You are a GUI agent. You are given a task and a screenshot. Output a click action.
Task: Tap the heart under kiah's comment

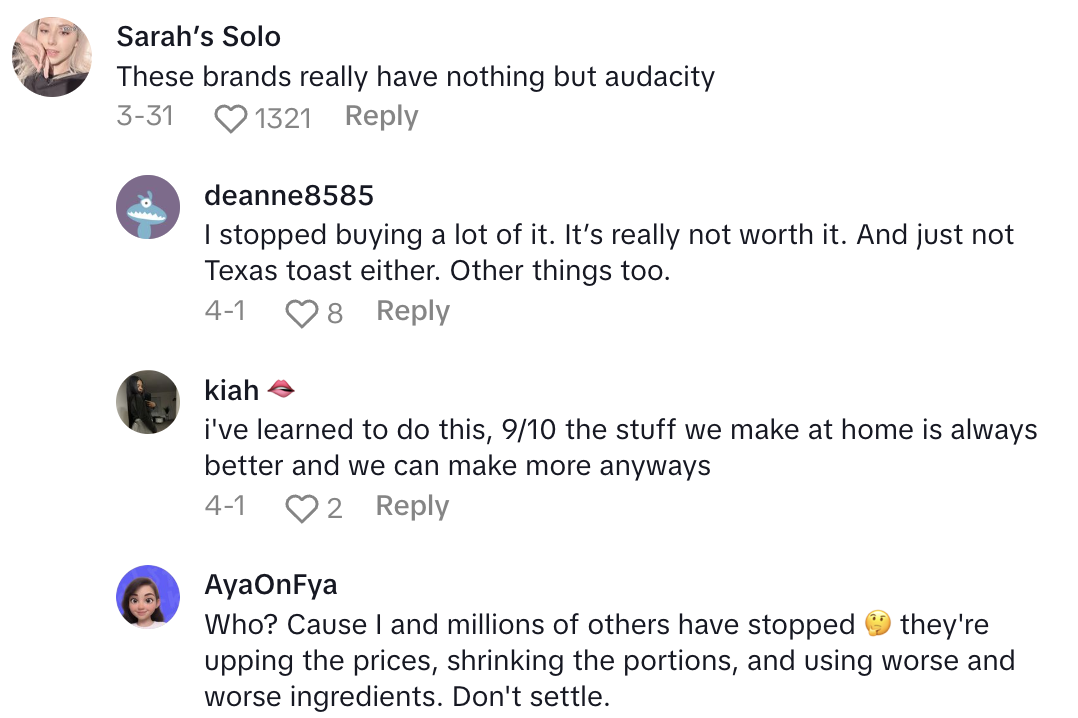(x=301, y=507)
